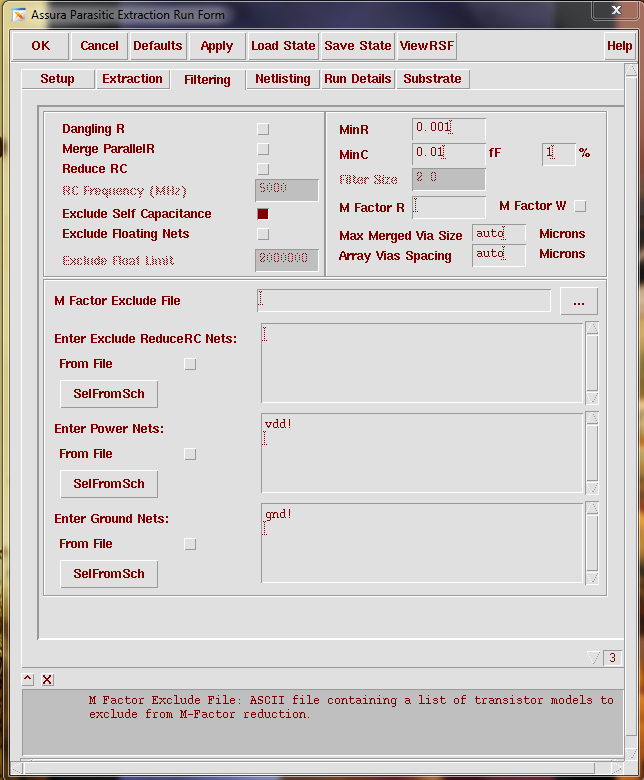The image size is (644, 780).
Task: Click the MinC percent field
Action: (558, 154)
